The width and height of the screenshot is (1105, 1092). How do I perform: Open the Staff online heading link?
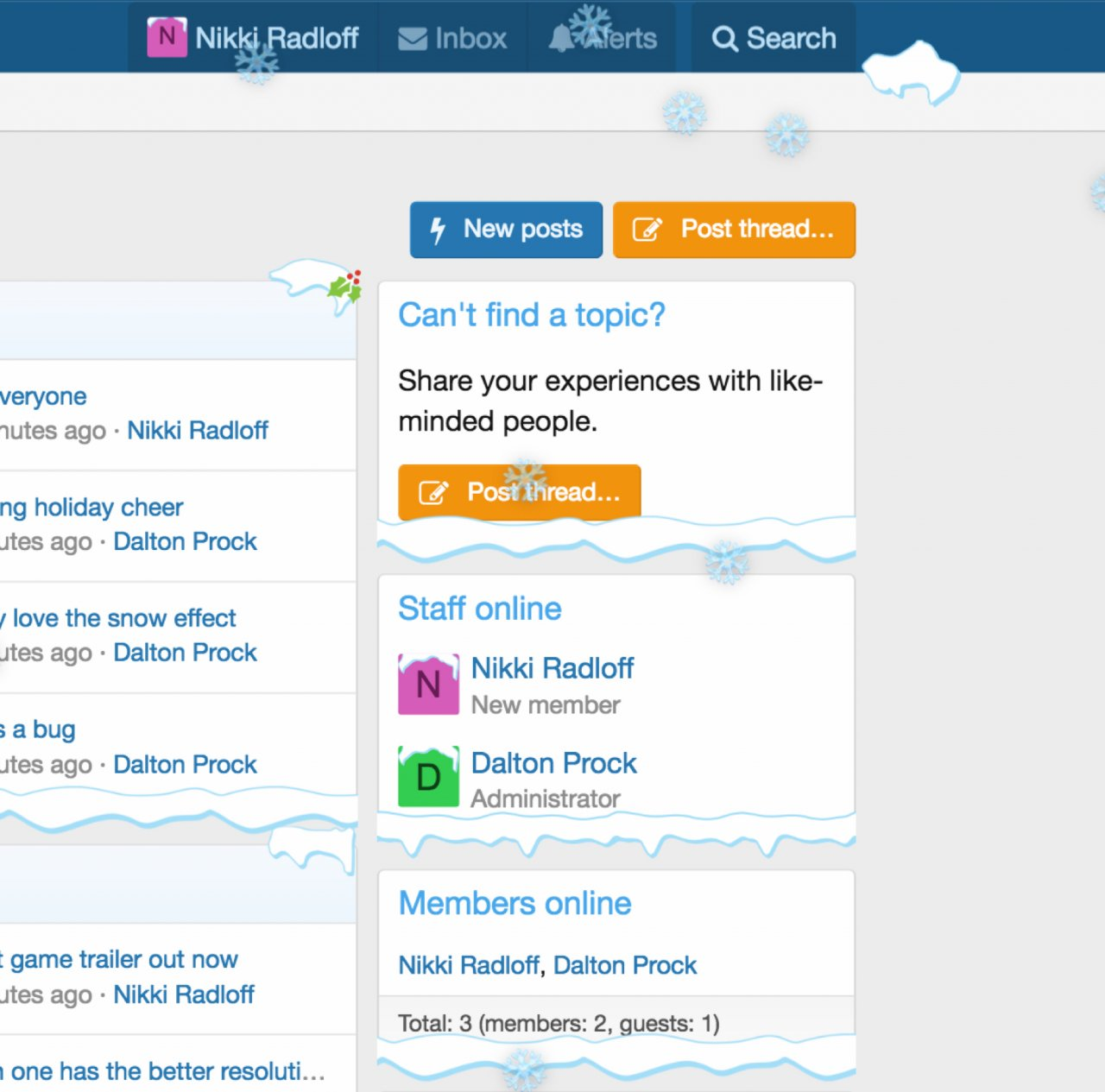click(x=480, y=609)
